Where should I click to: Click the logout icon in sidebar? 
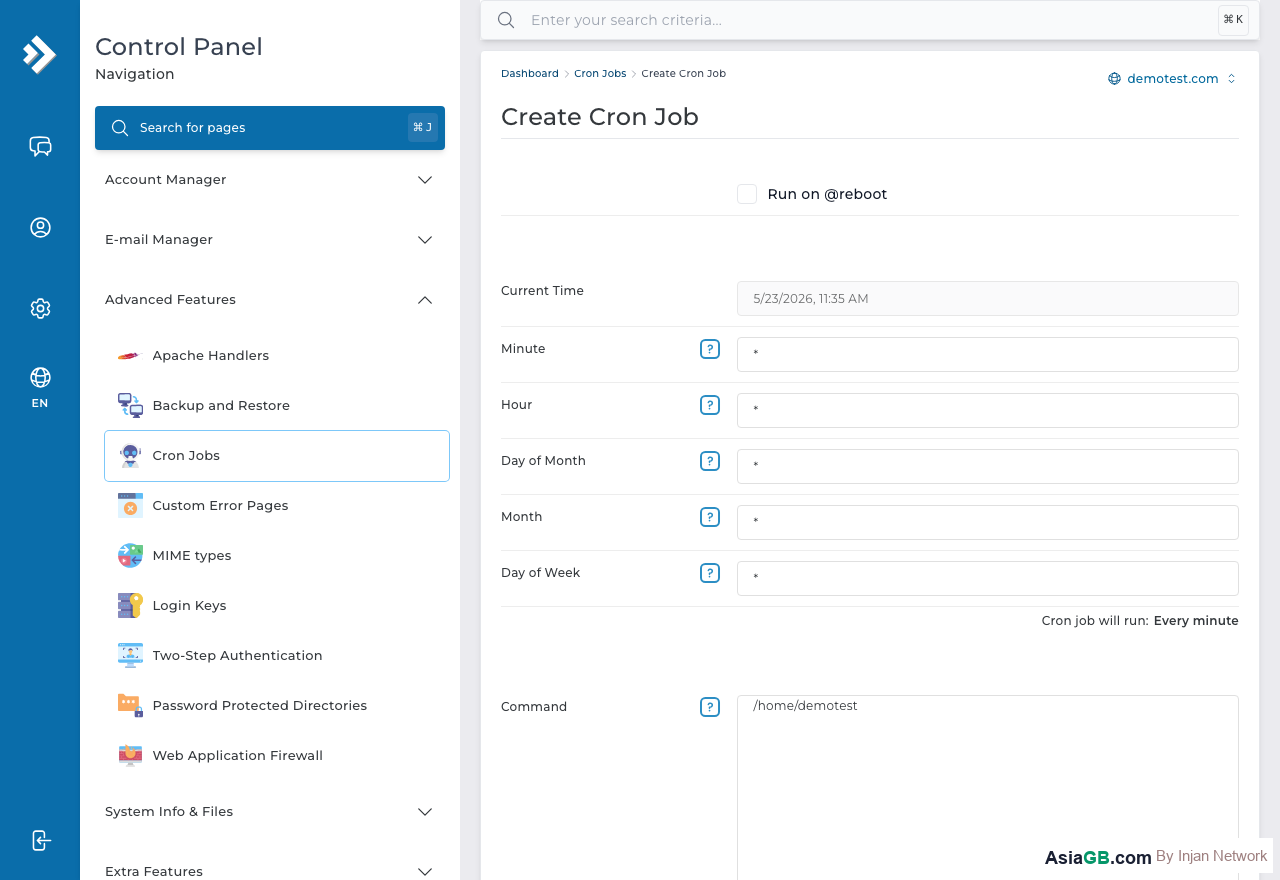(40, 840)
